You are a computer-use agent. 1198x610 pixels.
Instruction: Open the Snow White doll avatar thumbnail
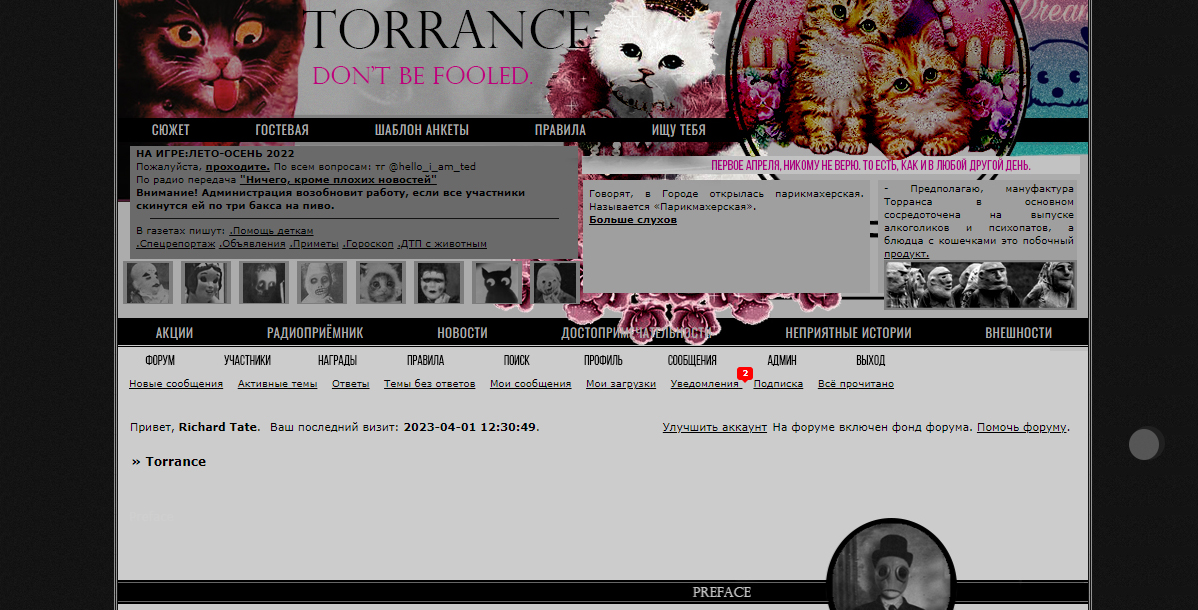click(206, 283)
